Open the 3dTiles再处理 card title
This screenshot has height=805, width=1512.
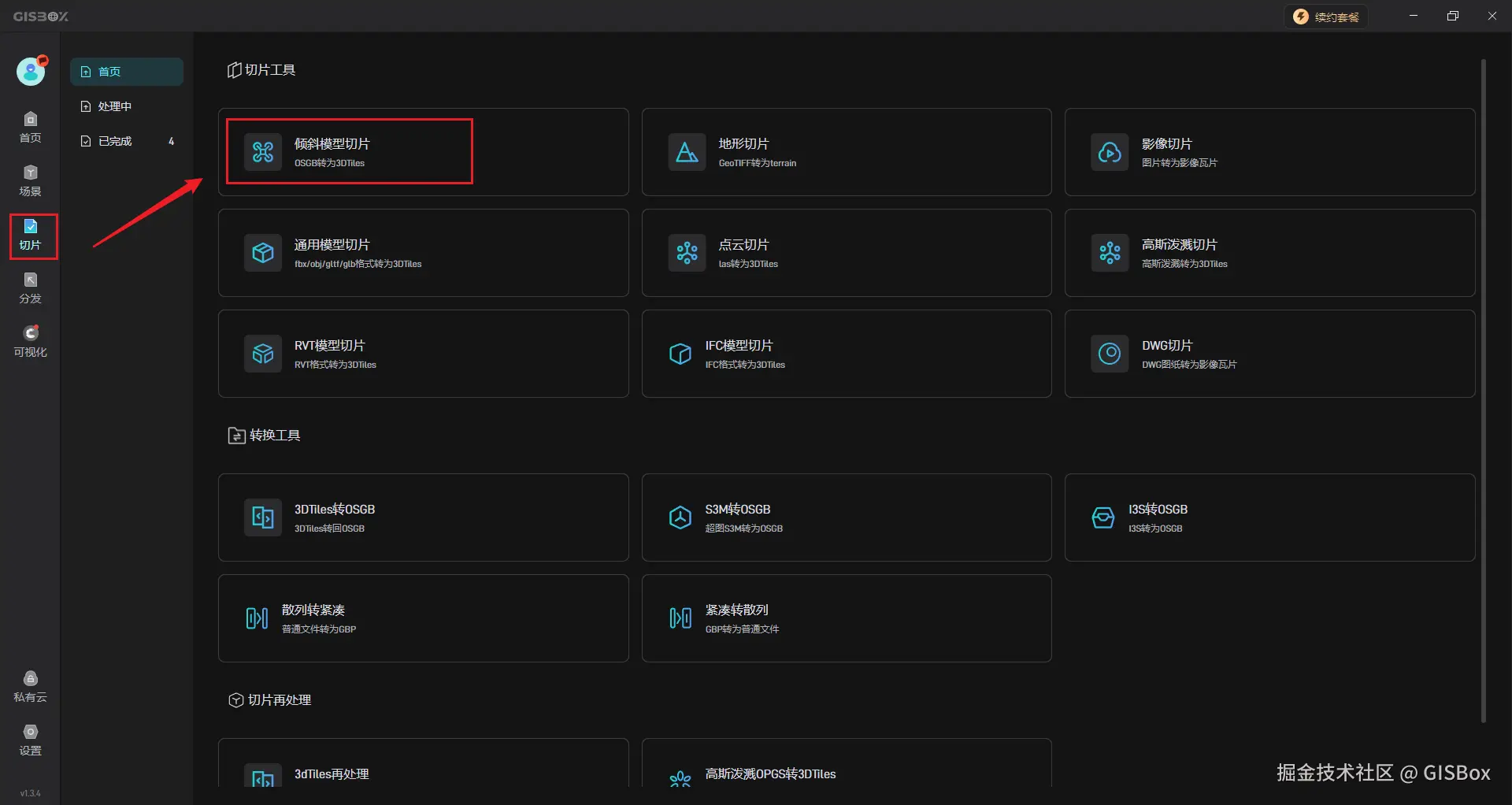[x=332, y=773]
